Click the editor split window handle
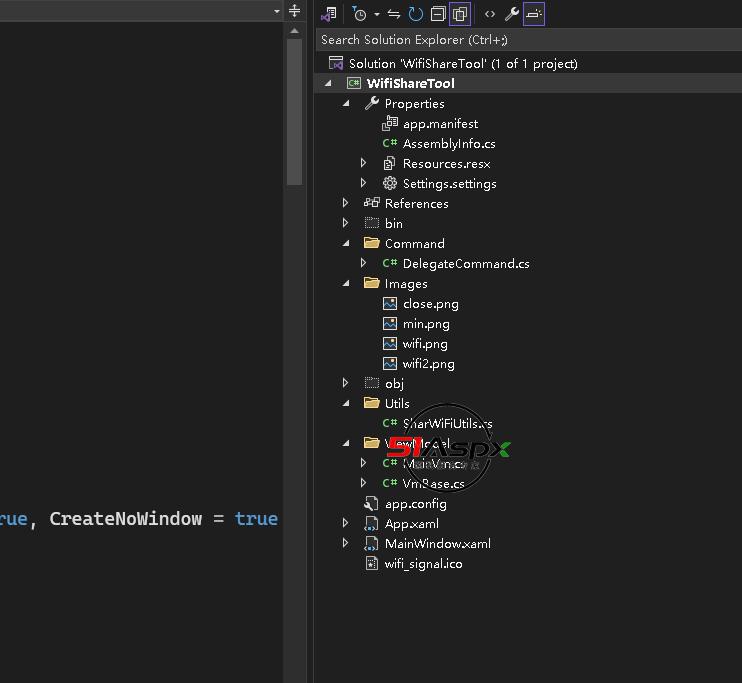Screen dimensions: 742x683 pos(294,11)
